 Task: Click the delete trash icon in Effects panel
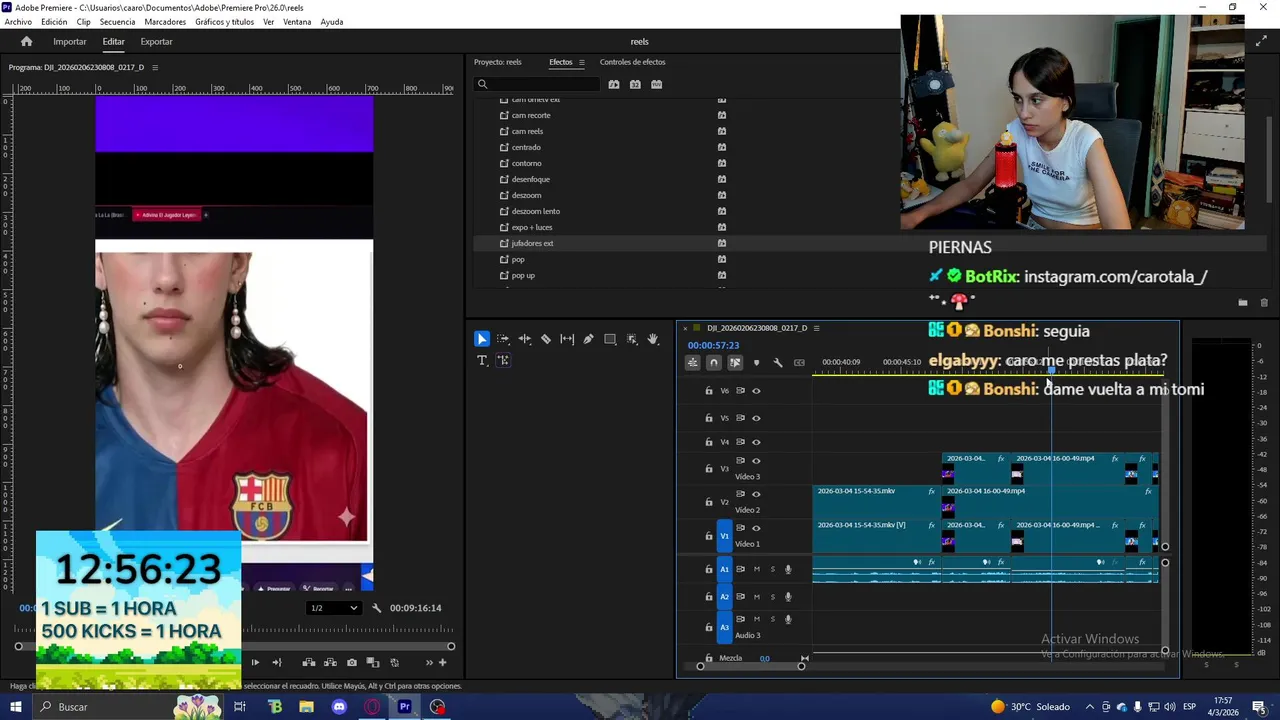1264,302
